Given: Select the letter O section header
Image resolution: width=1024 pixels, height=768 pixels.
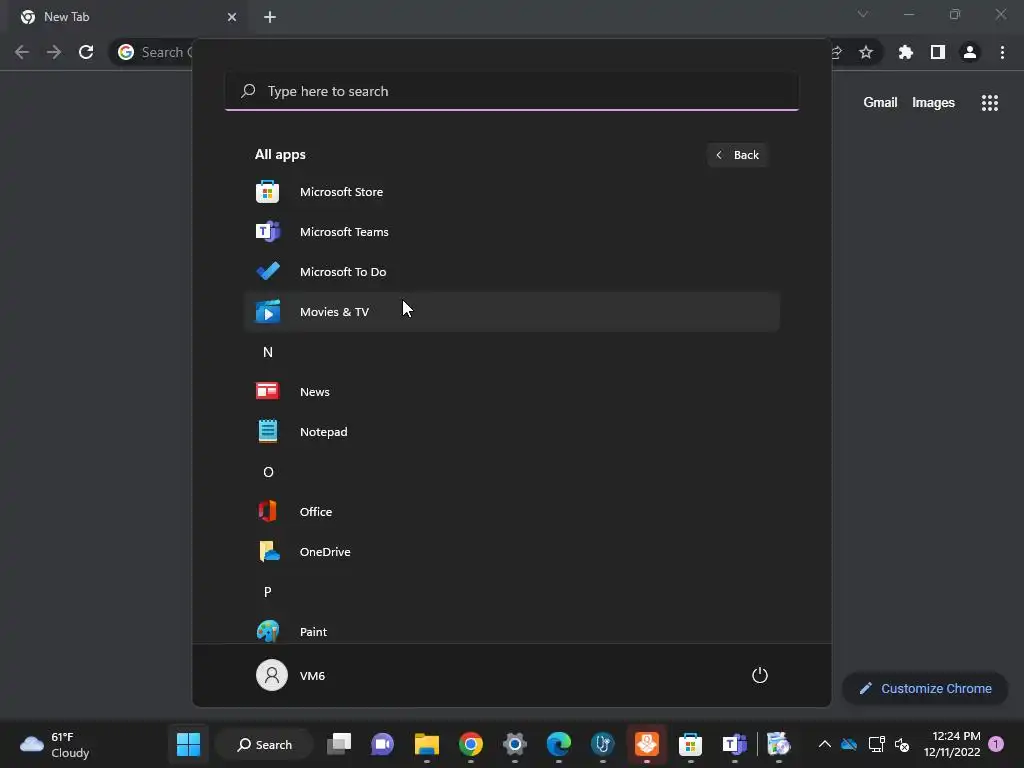Looking at the screenshot, I should [268, 472].
